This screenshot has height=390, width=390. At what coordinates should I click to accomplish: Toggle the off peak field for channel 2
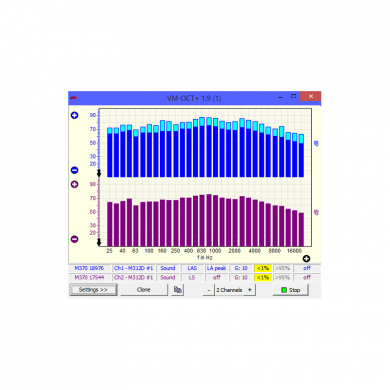click(x=217, y=277)
